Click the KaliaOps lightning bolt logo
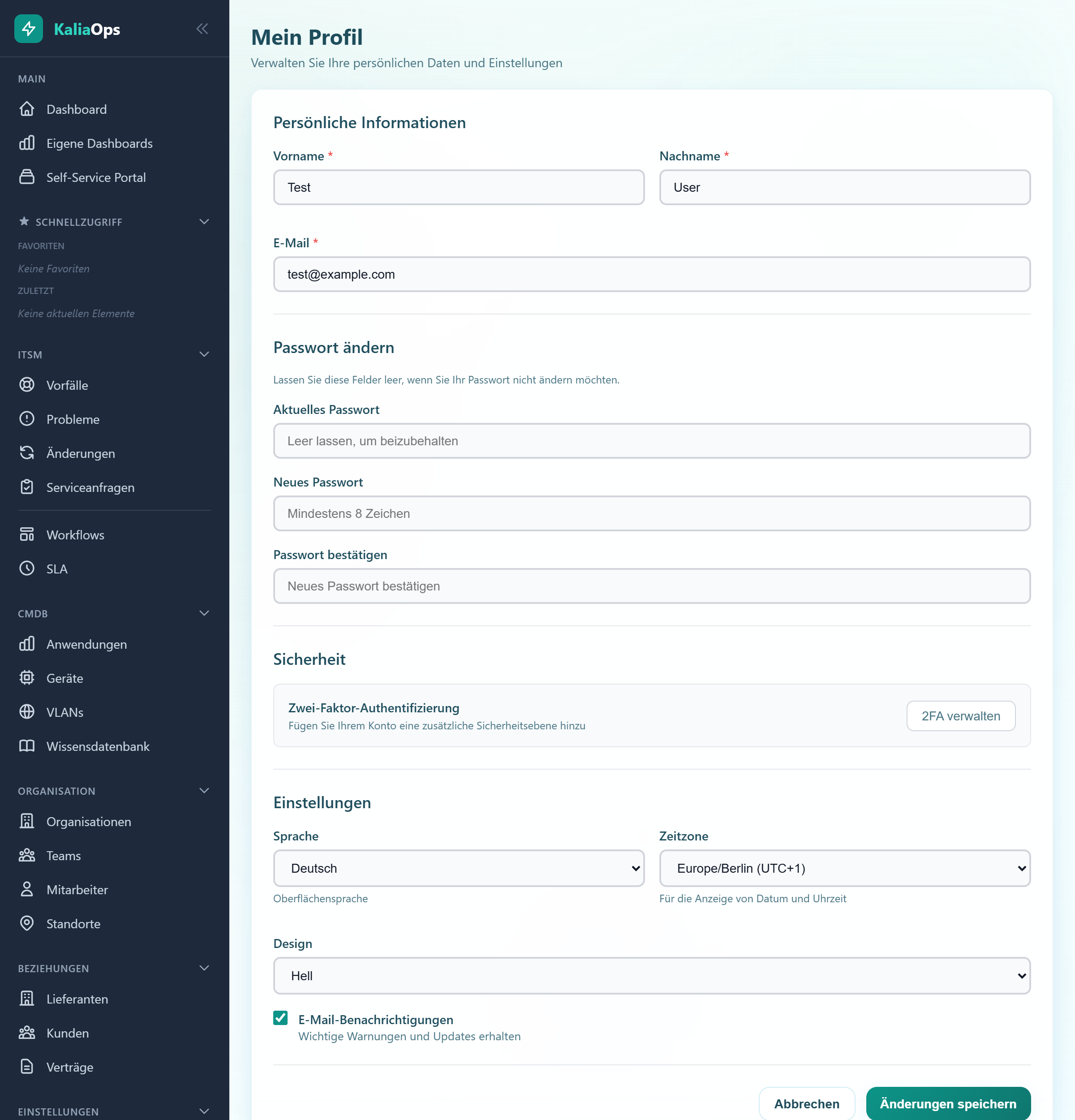1075x1120 pixels. click(29, 29)
